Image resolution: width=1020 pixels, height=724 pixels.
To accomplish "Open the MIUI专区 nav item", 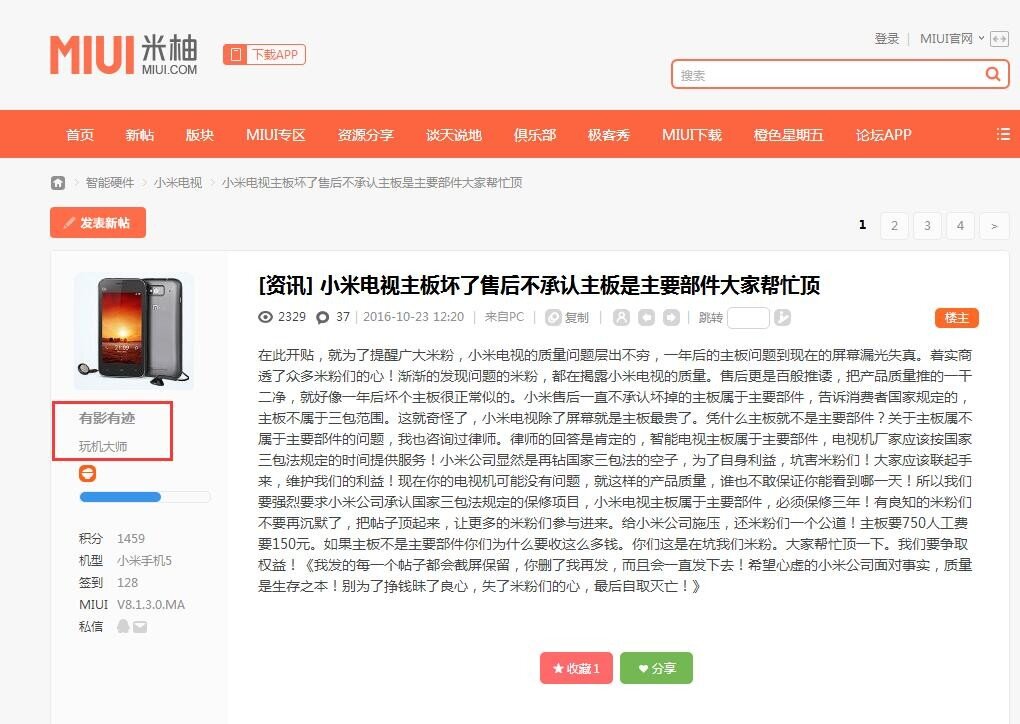I will [276, 135].
